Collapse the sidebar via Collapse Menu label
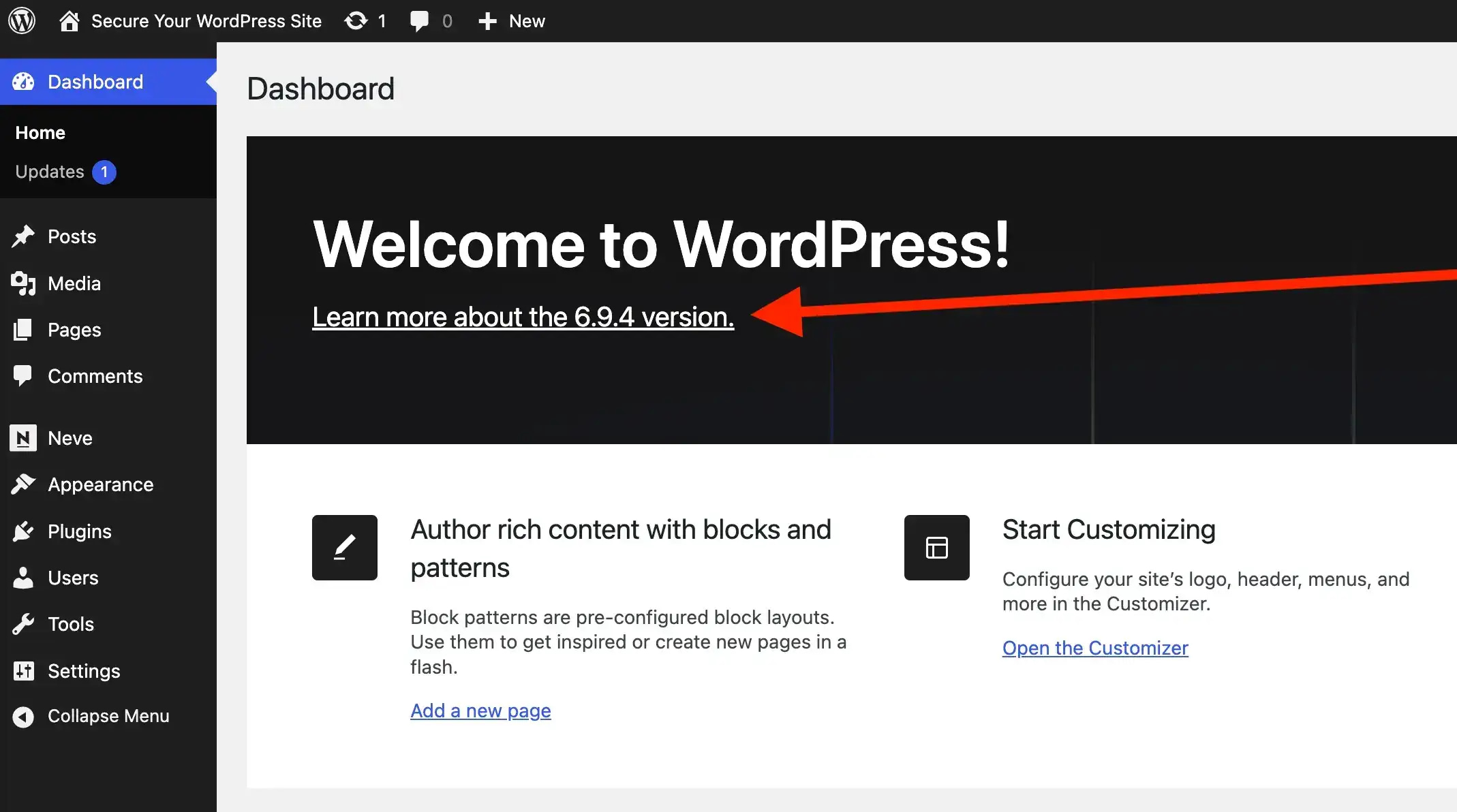The width and height of the screenshot is (1457, 812). pos(108,716)
